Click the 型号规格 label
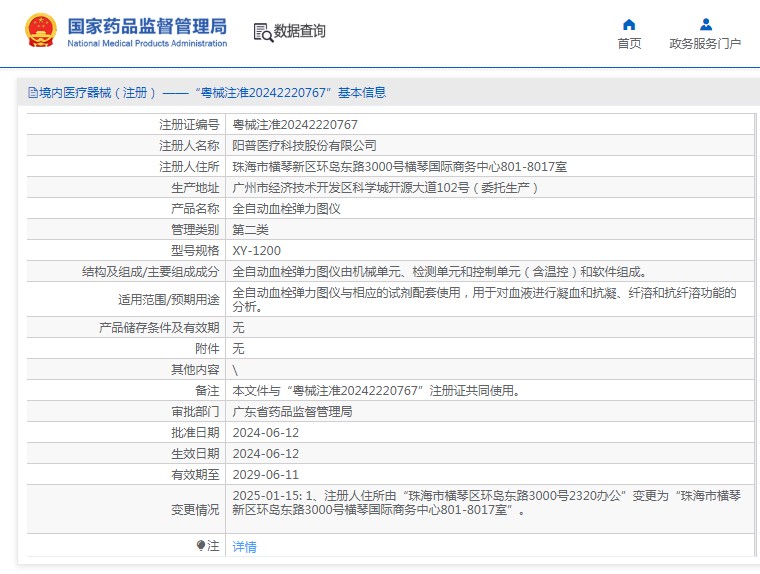Screen dimensions: 760x574 [x=195, y=251]
